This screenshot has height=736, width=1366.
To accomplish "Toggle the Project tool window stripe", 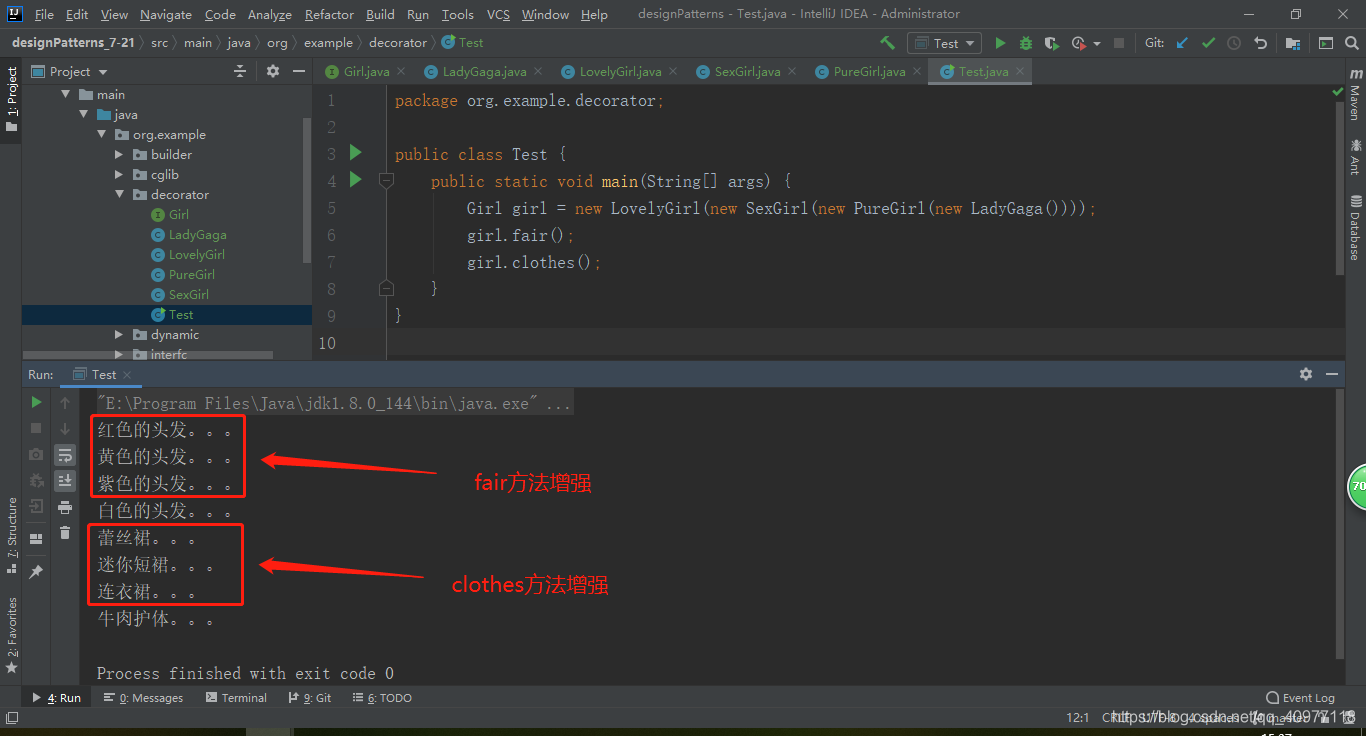I will 12,98.
